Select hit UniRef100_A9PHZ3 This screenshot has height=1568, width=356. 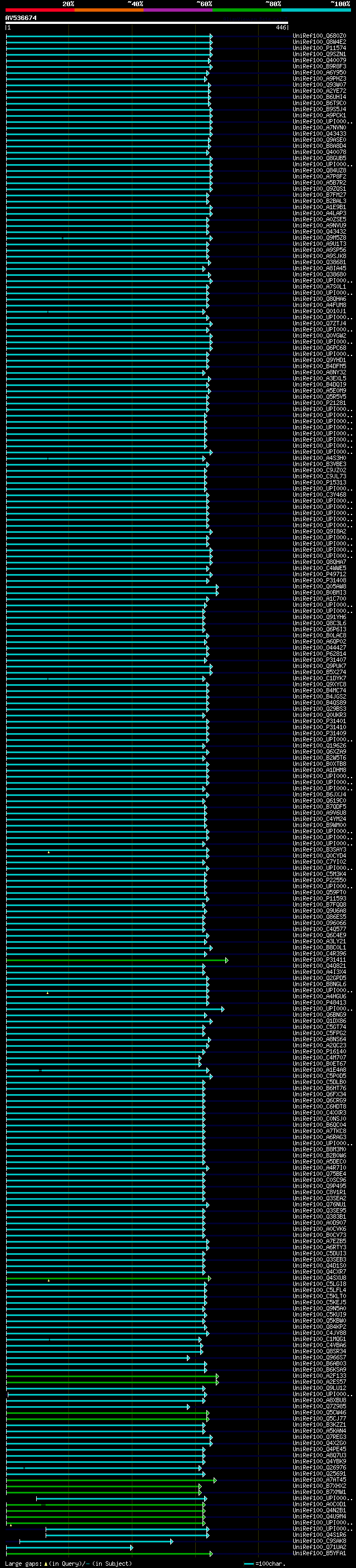point(319,78)
